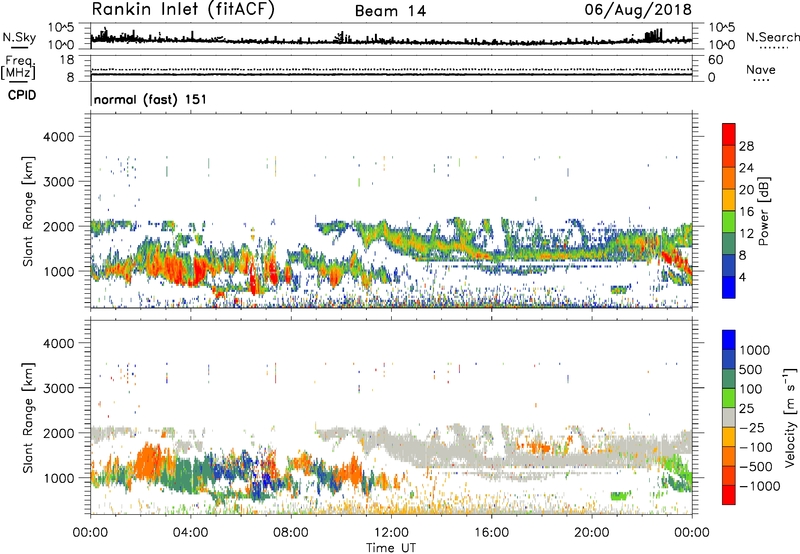Click the 'N.Sky' legend label

click(x=19, y=37)
